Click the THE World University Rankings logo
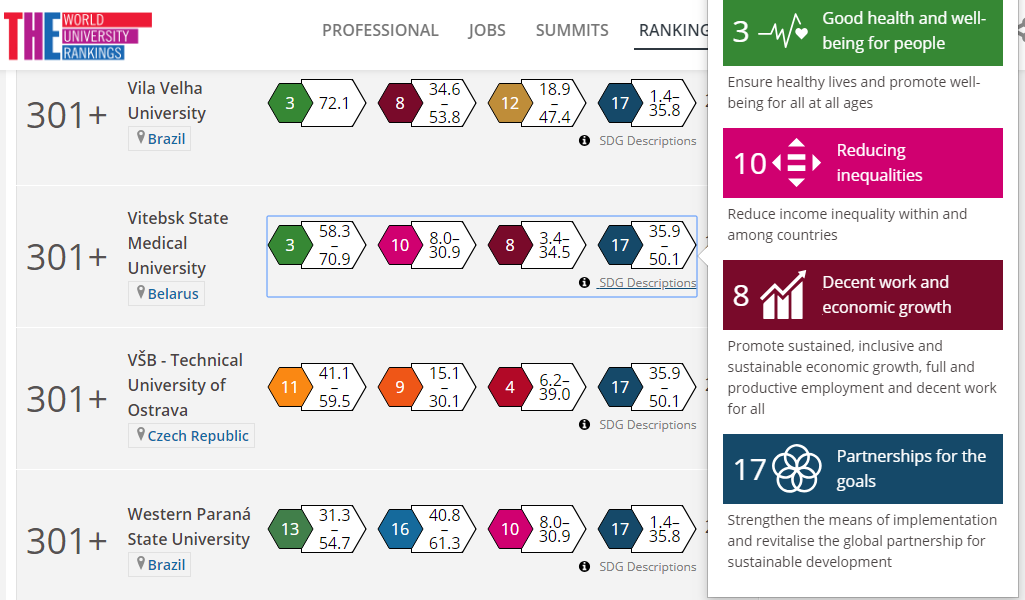The width and height of the screenshot is (1025, 600). 78,36
